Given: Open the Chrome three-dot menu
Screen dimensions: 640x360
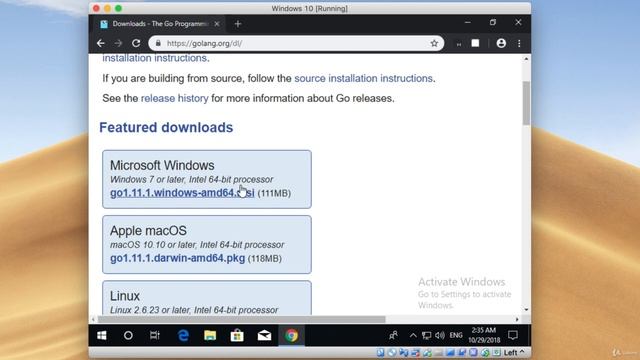Looking at the screenshot, I should tap(519, 43).
